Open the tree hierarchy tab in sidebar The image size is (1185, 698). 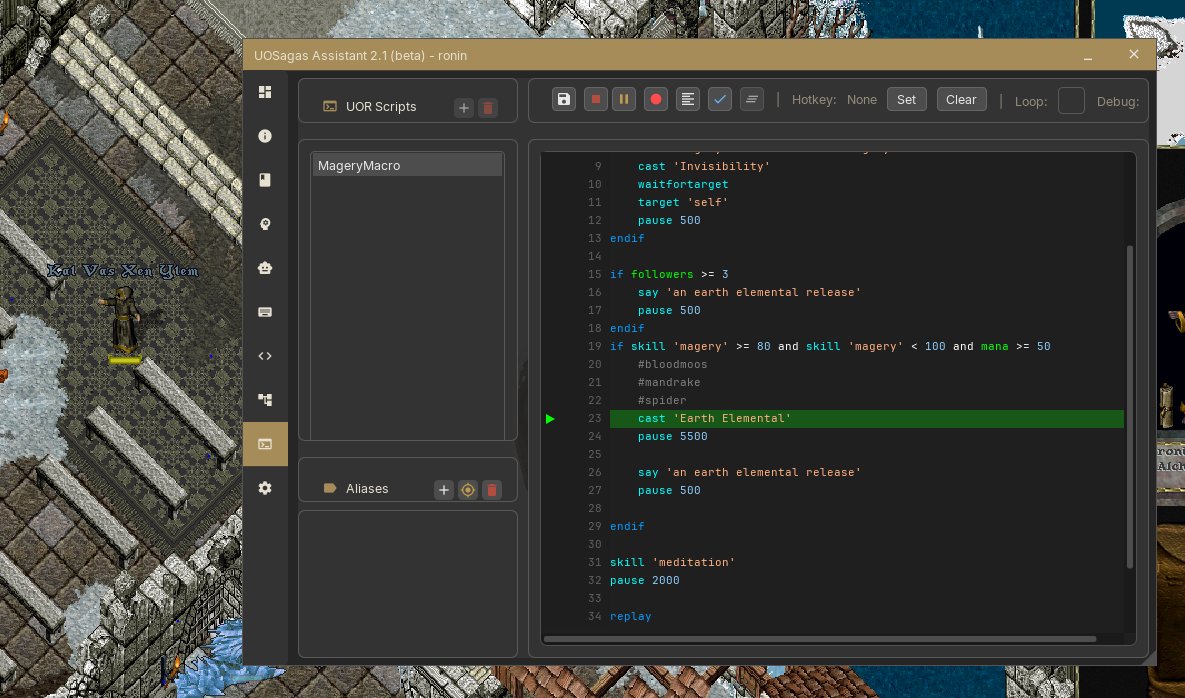point(265,400)
